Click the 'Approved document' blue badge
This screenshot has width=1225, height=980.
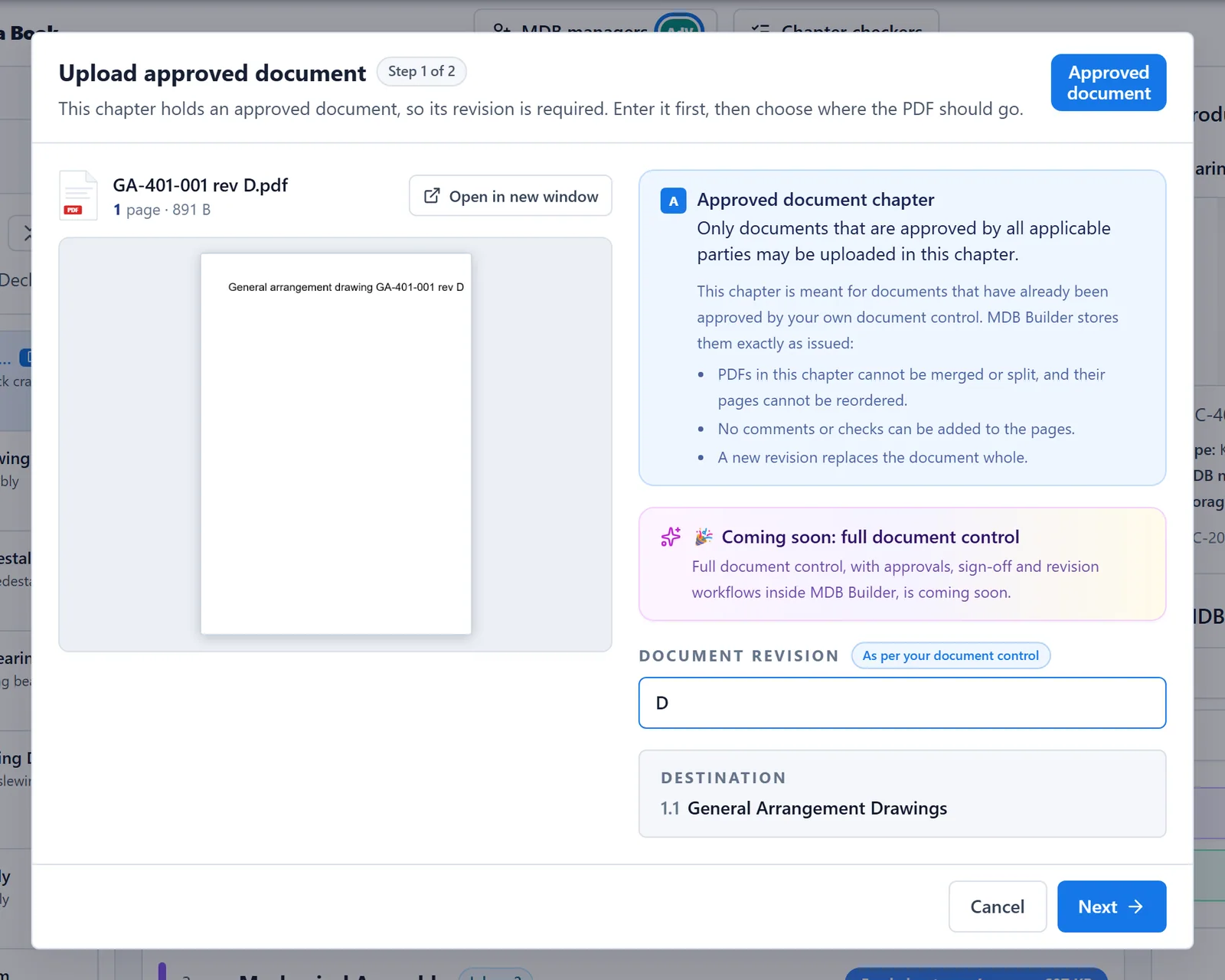tap(1109, 83)
